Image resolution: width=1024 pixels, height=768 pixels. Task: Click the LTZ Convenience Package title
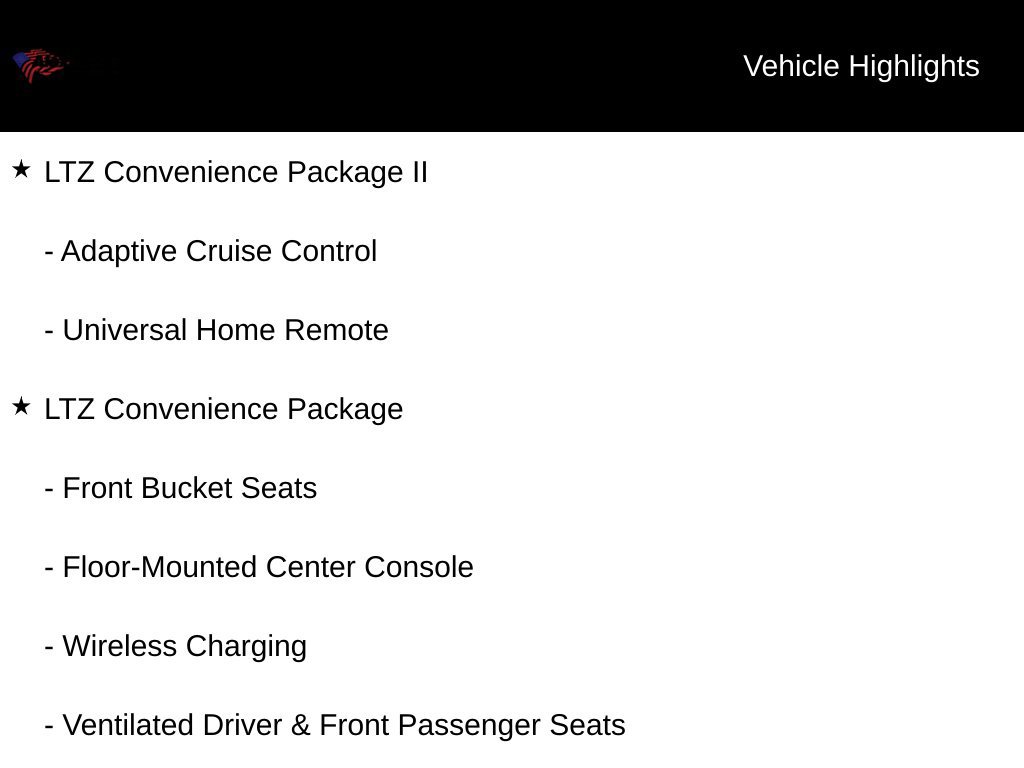[223, 409]
